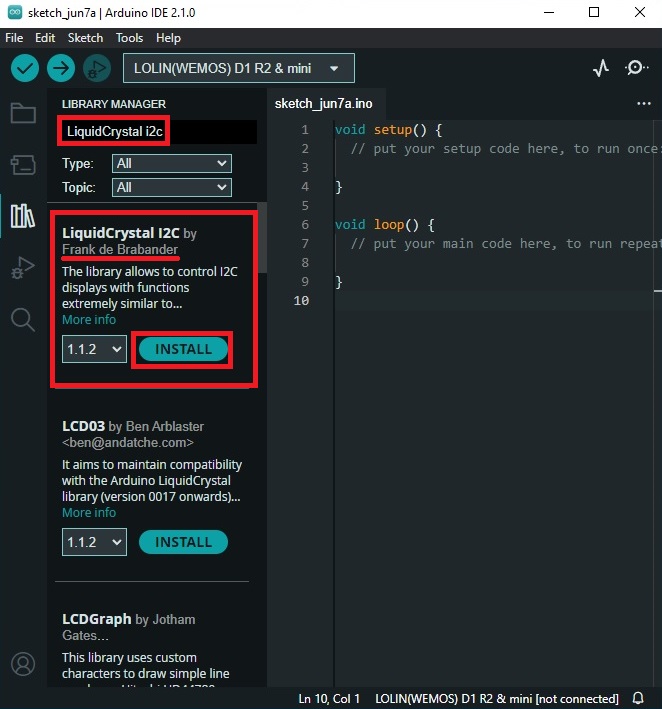Install the LCD03 library
This screenshot has height=709, width=662.
[x=183, y=542]
